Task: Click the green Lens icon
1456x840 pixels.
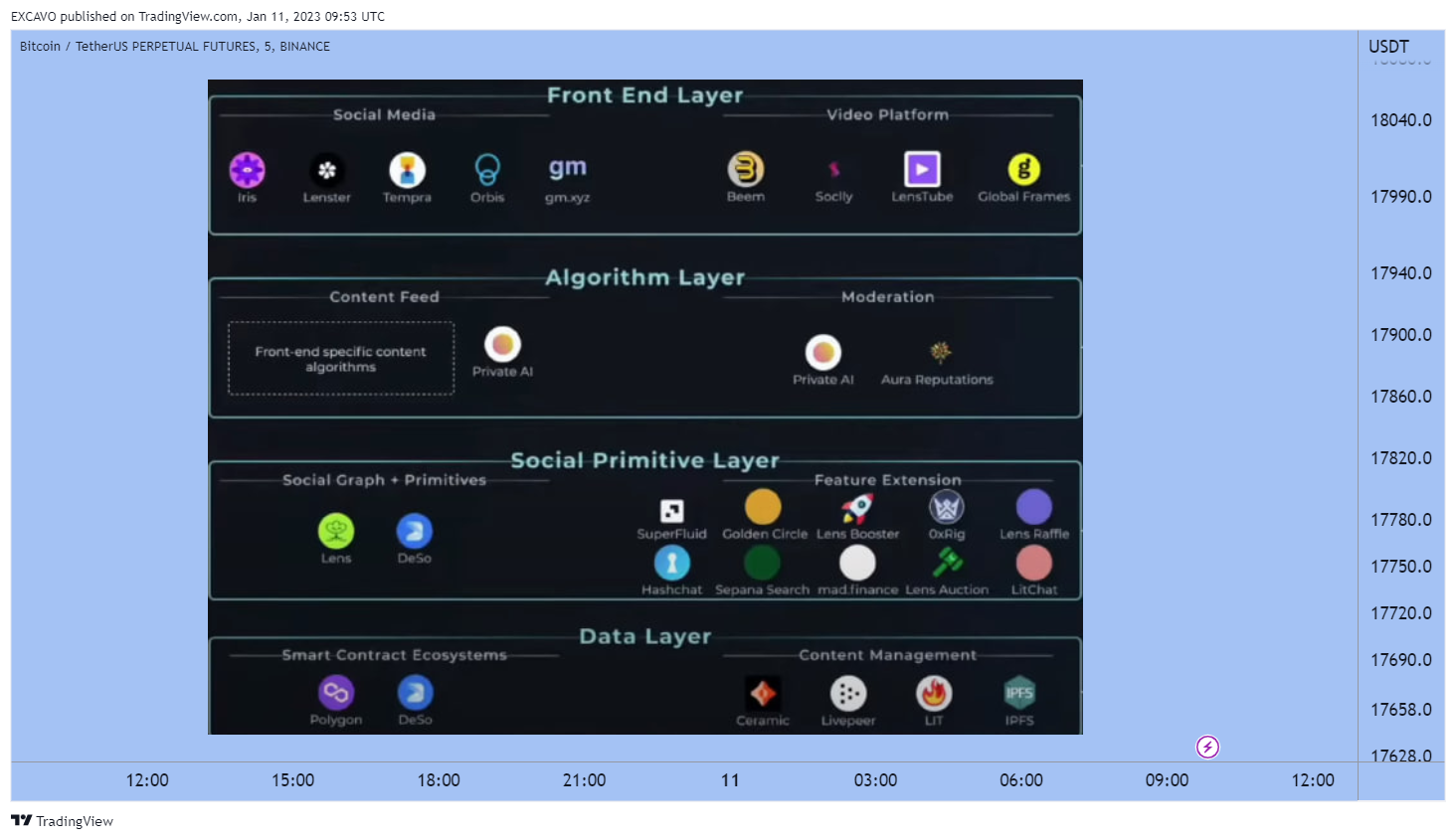Action: 336,531
